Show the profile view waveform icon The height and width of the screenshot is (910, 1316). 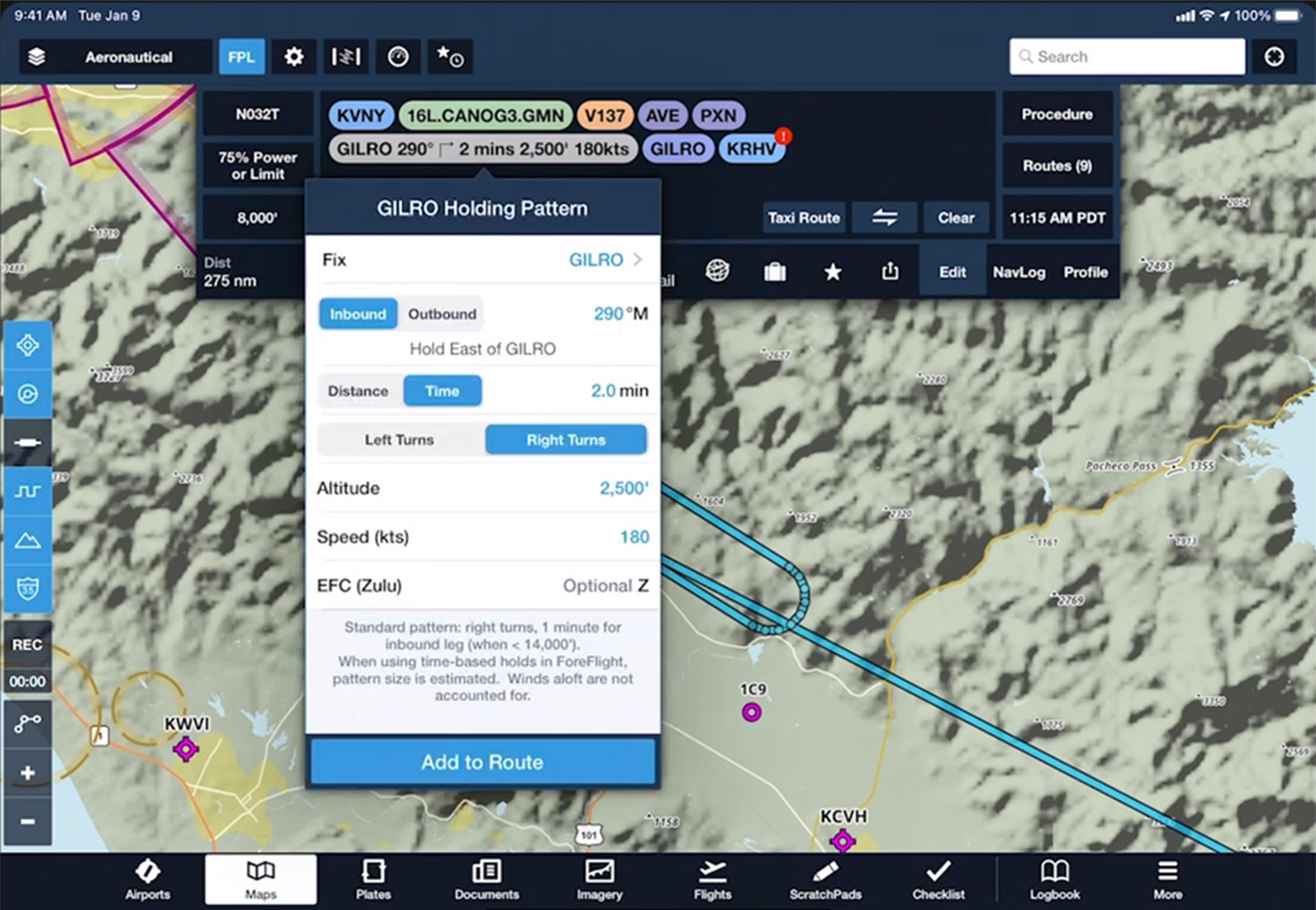coord(28,491)
